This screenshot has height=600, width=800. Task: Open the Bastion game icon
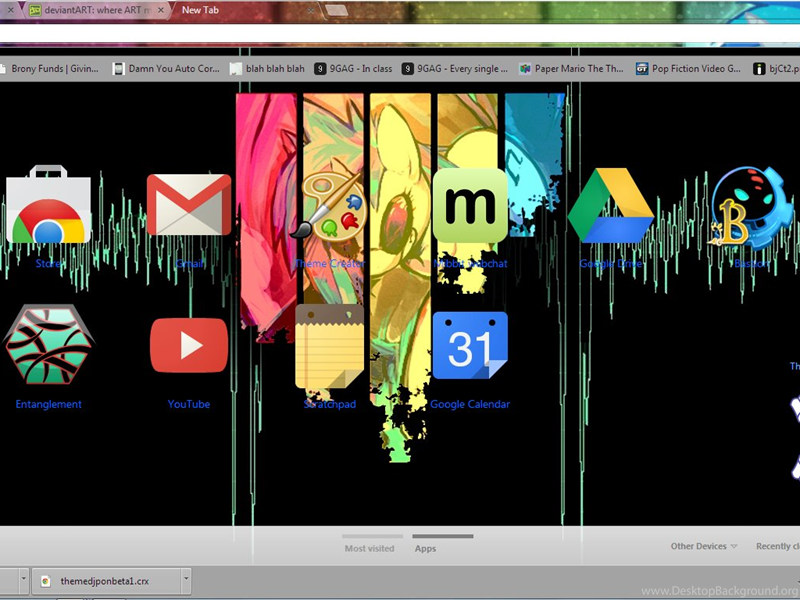(751, 207)
